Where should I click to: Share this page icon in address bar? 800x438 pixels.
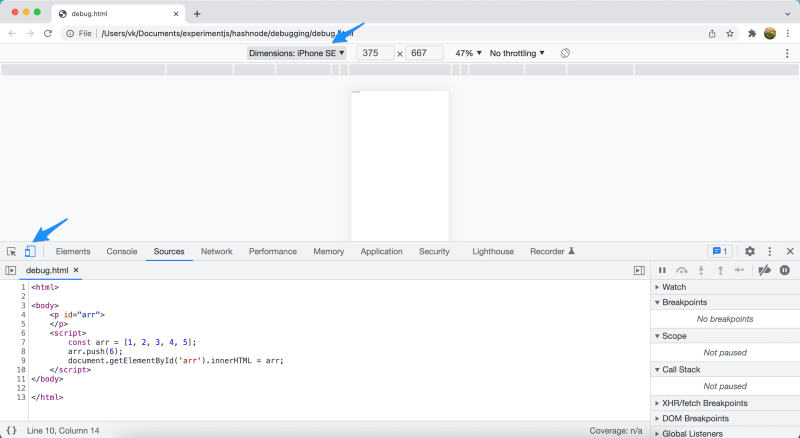pyautogui.click(x=712, y=34)
